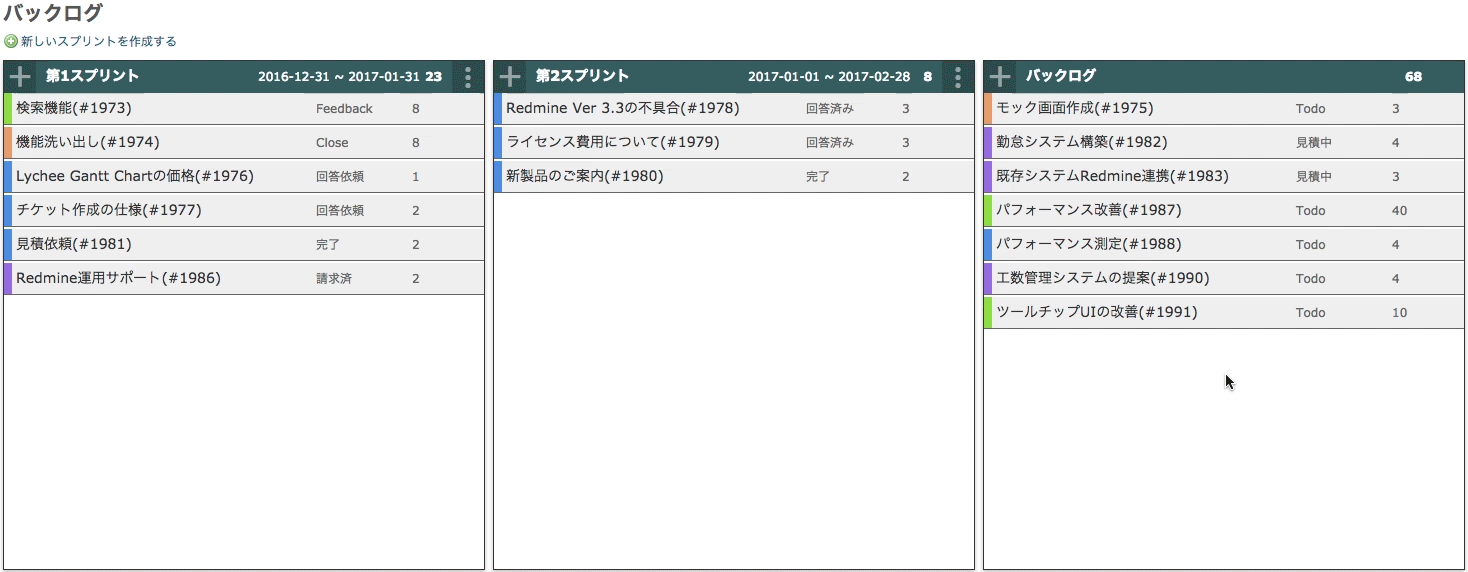The height and width of the screenshot is (572, 1468).
Task: Click Close status of 機能洗い出し
Action: click(x=332, y=143)
